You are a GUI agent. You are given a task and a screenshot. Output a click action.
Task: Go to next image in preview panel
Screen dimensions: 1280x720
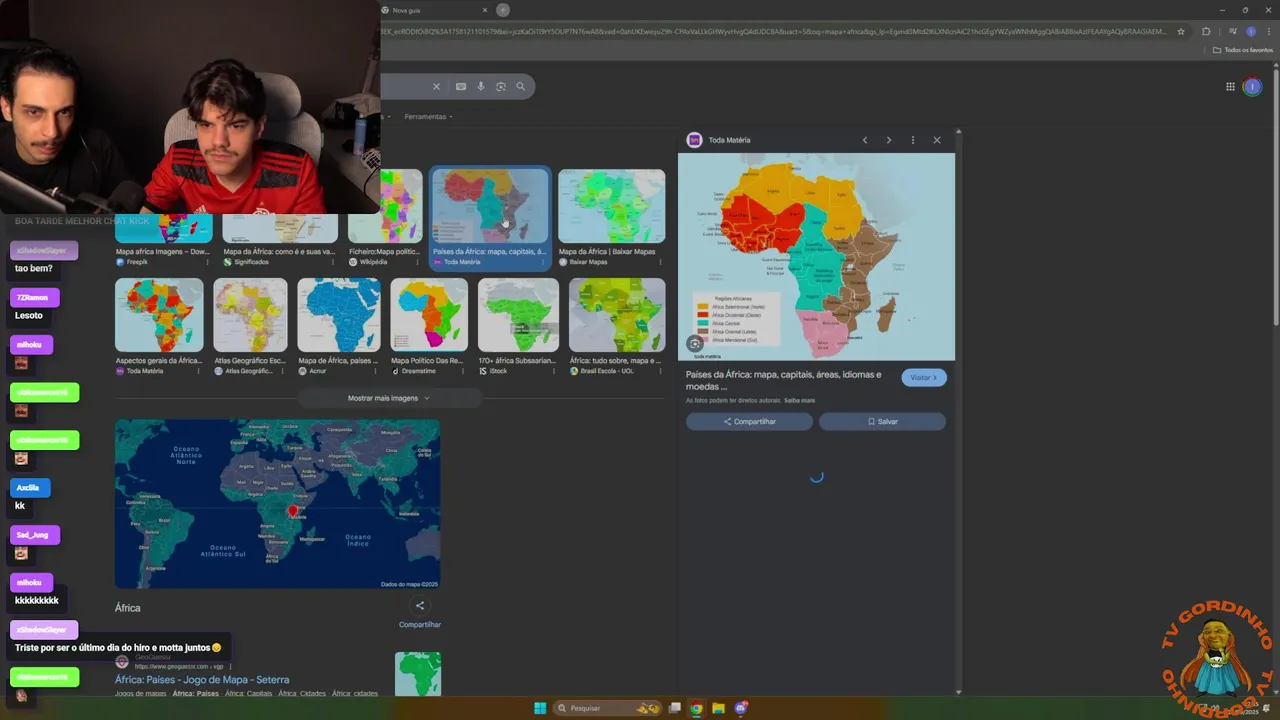point(889,140)
